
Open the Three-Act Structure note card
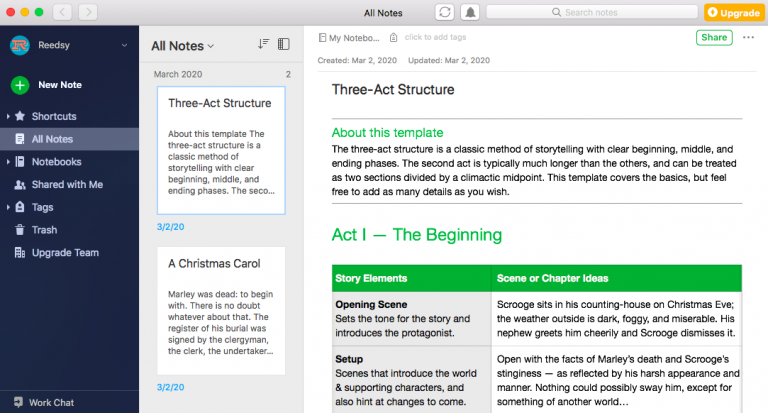pyautogui.click(x=221, y=150)
